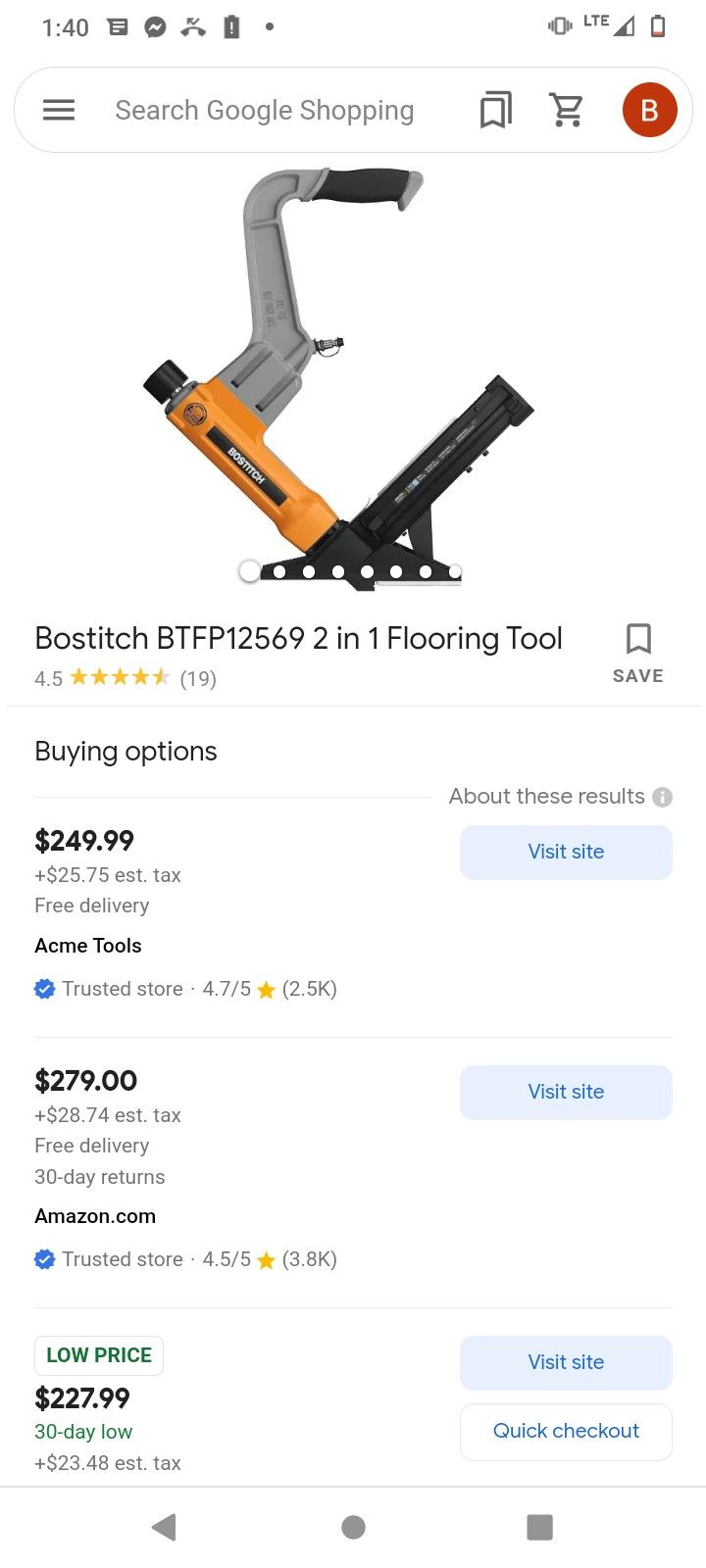This screenshot has width=706, height=1568.
Task: Open the account profile avatar B
Action: (x=649, y=110)
